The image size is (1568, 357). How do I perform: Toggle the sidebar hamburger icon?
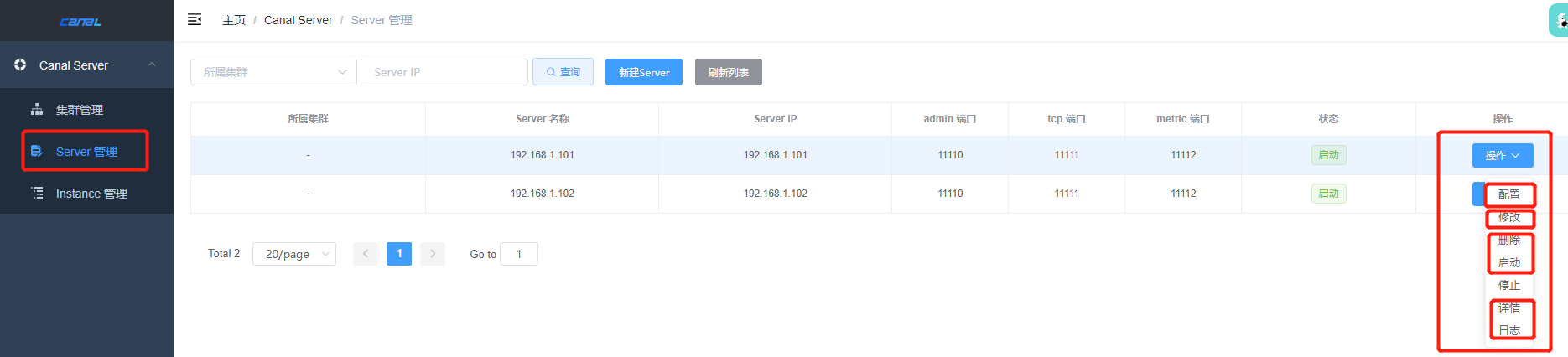pos(195,19)
